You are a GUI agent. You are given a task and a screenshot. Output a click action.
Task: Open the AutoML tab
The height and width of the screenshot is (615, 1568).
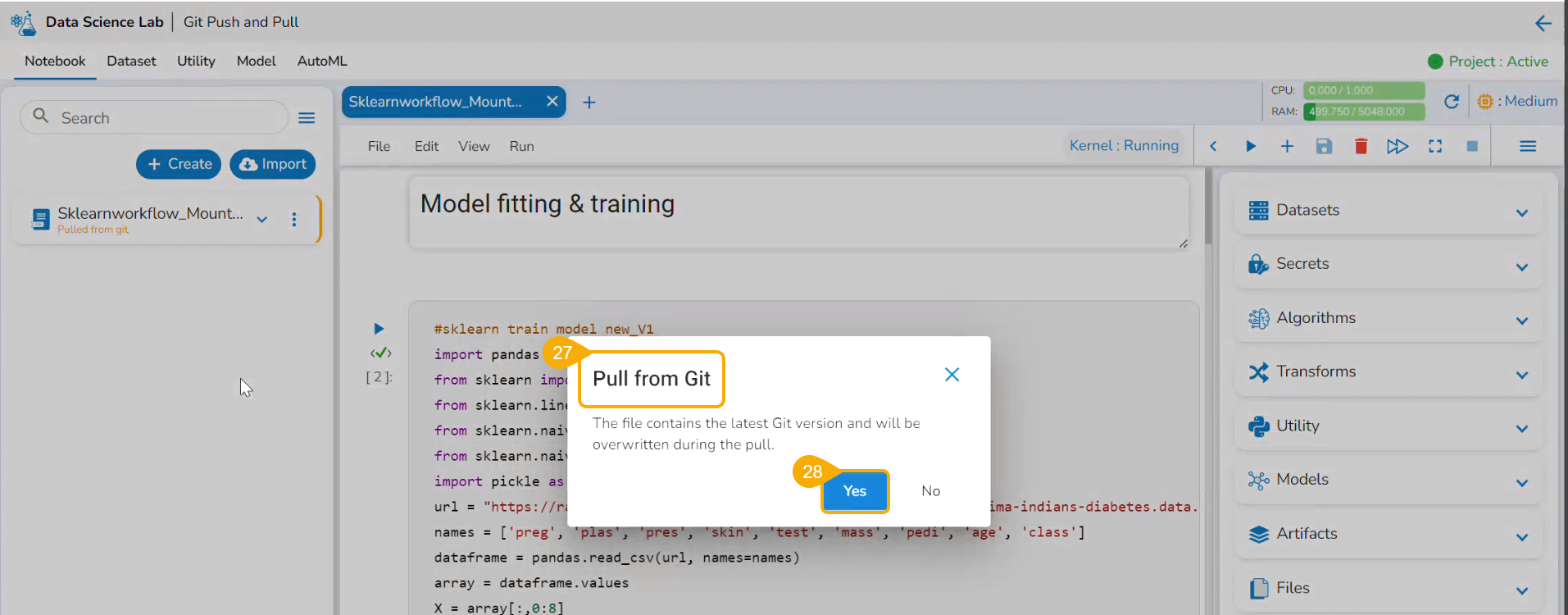click(322, 61)
